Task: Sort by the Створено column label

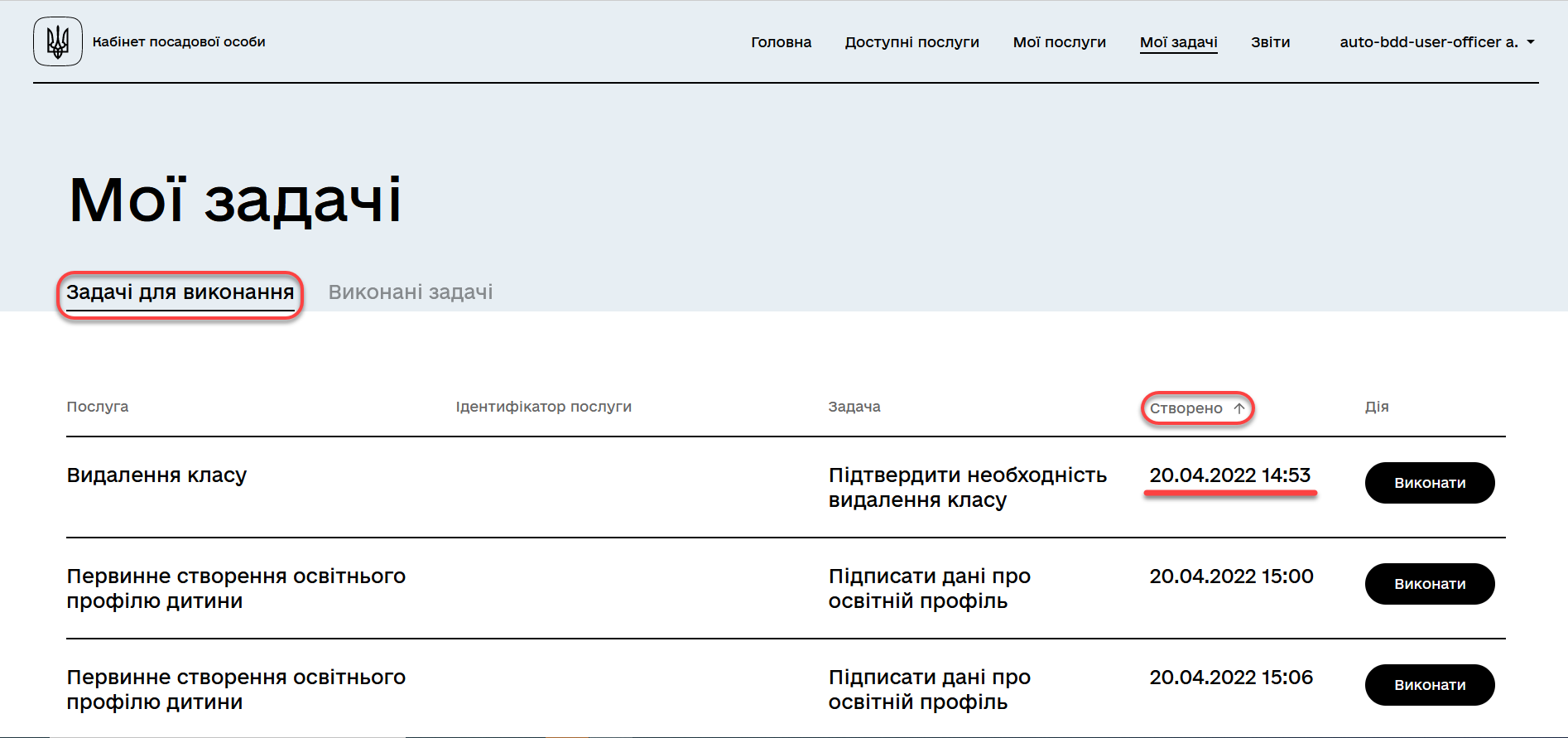Action: click(x=1186, y=408)
